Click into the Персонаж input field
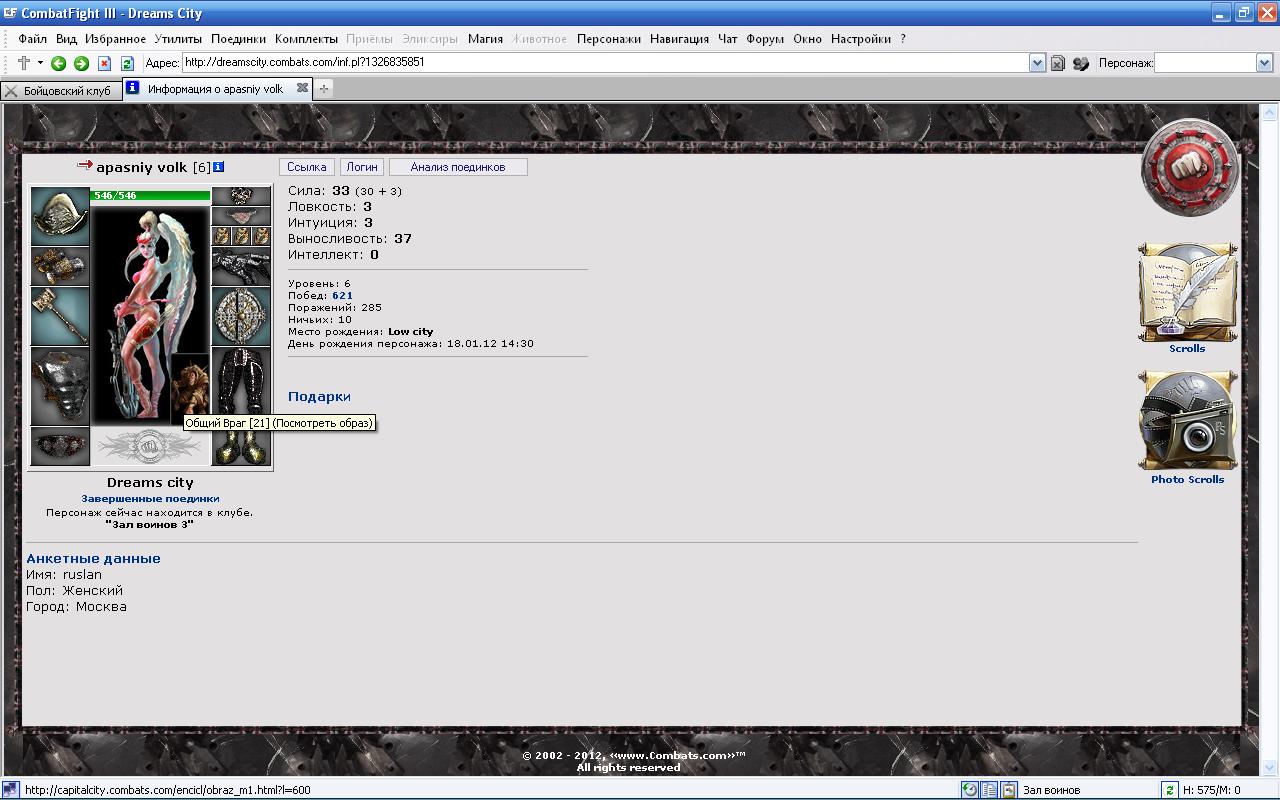The image size is (1280, 800). click(x=1205, y=62)
